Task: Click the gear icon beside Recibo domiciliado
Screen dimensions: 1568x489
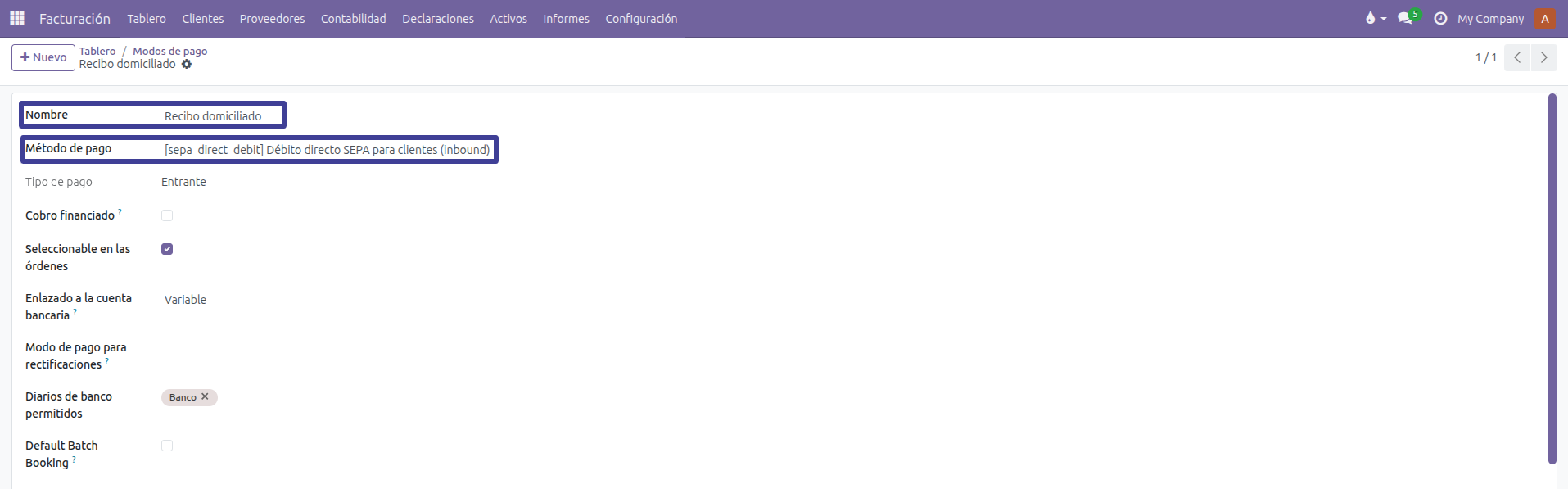Action: 187,64
